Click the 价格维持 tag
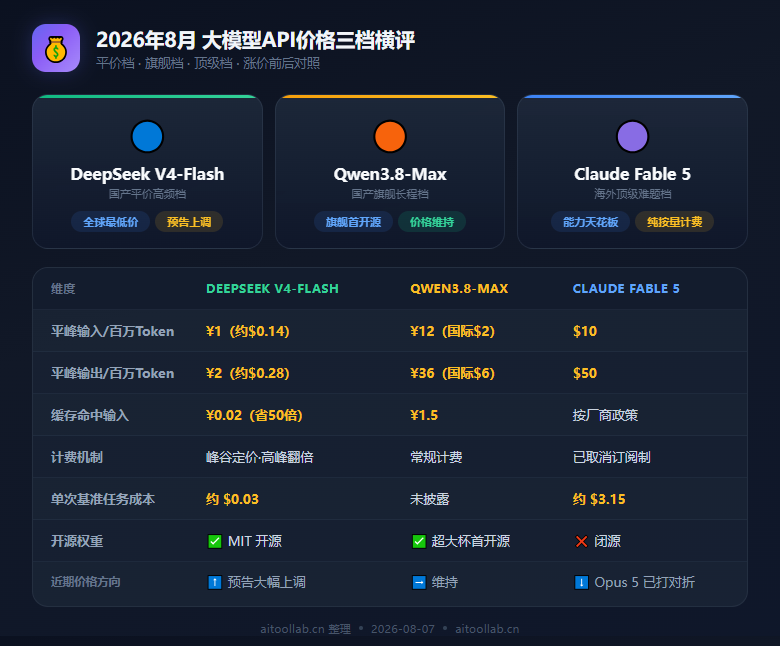The image size is (780, 646). (x=432, y=222)
